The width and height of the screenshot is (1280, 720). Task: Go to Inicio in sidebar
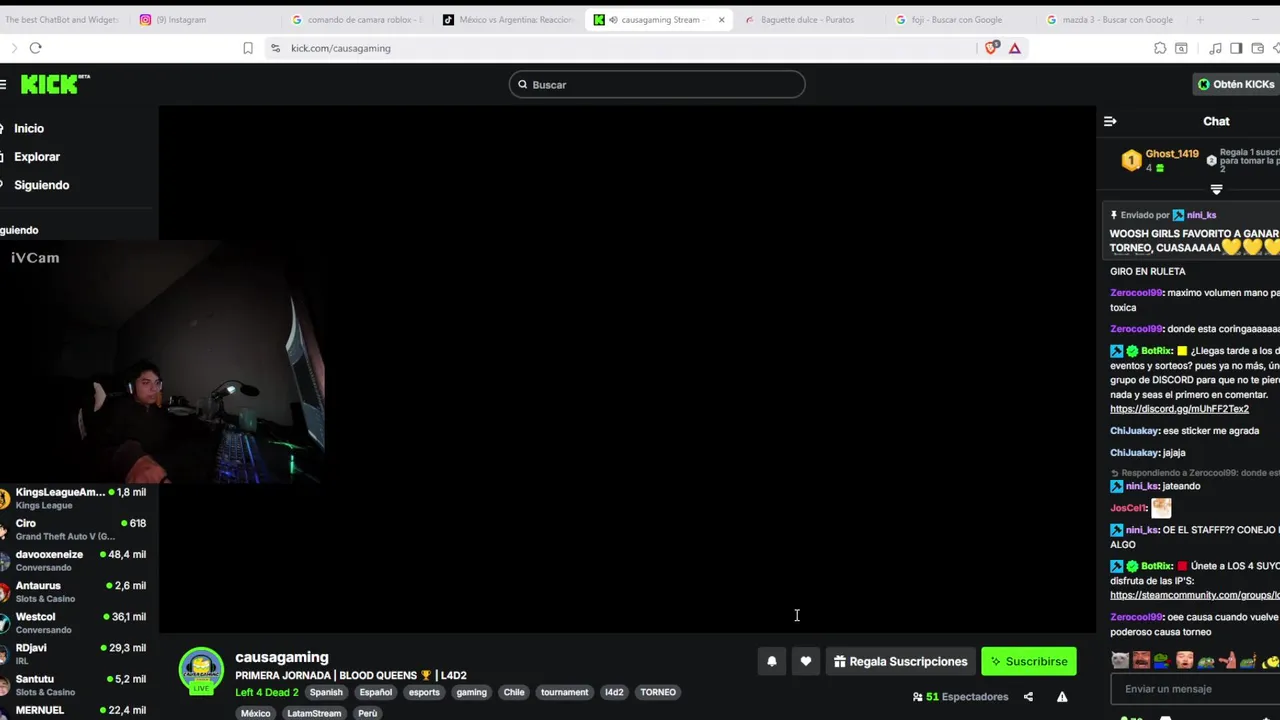click(x=29, y=128)
